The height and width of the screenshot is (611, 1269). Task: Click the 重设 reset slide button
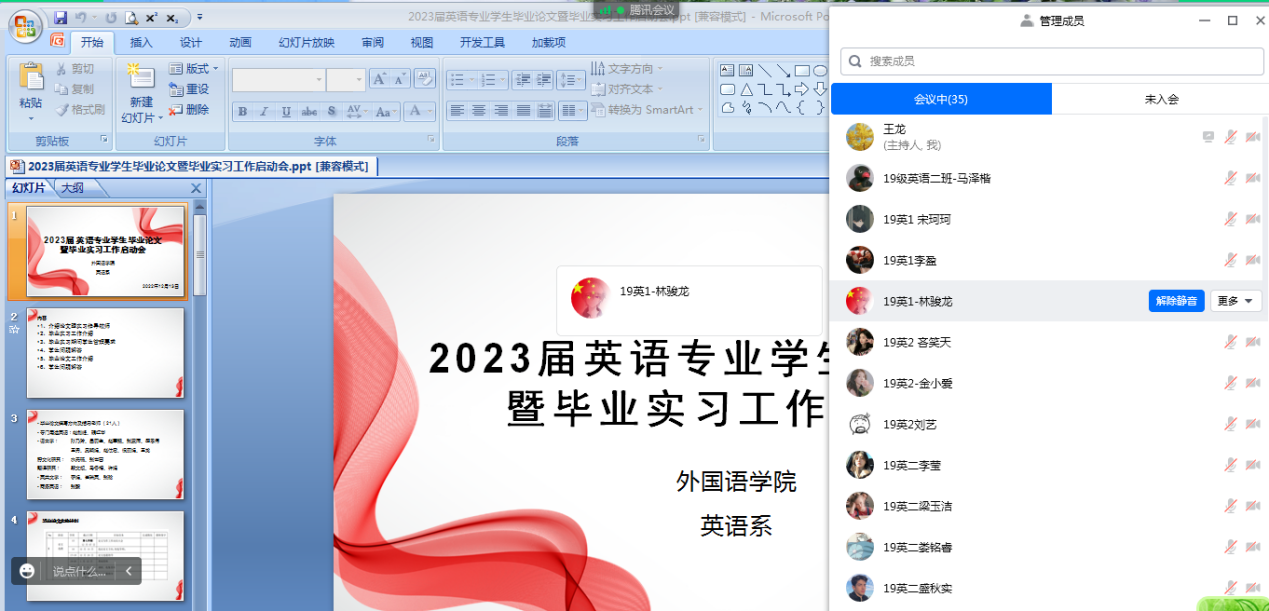(x=190, y=89)
